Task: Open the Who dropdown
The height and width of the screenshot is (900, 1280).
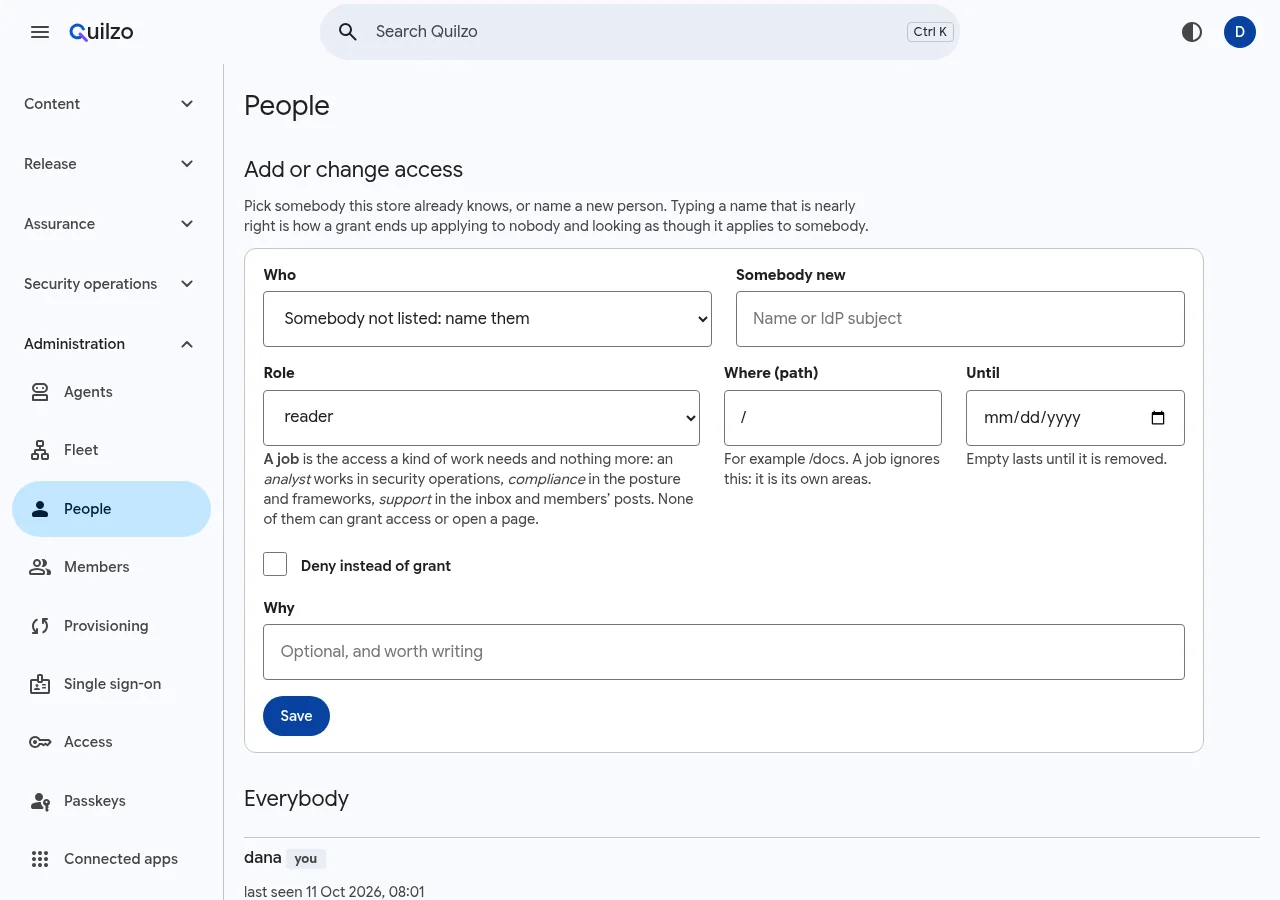Action: [487, 319]
